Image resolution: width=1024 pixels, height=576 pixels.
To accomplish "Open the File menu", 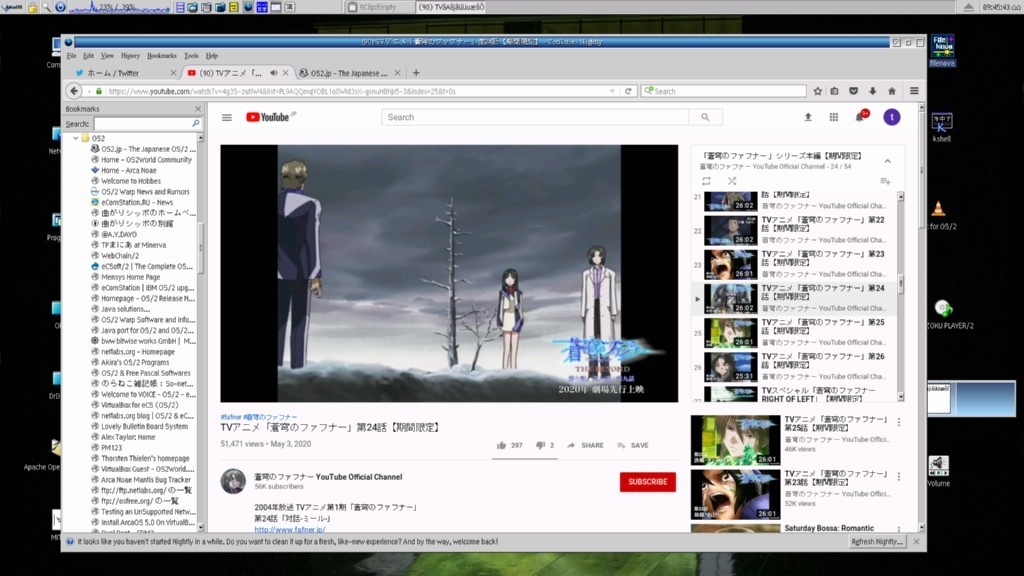I will point(71,56).
